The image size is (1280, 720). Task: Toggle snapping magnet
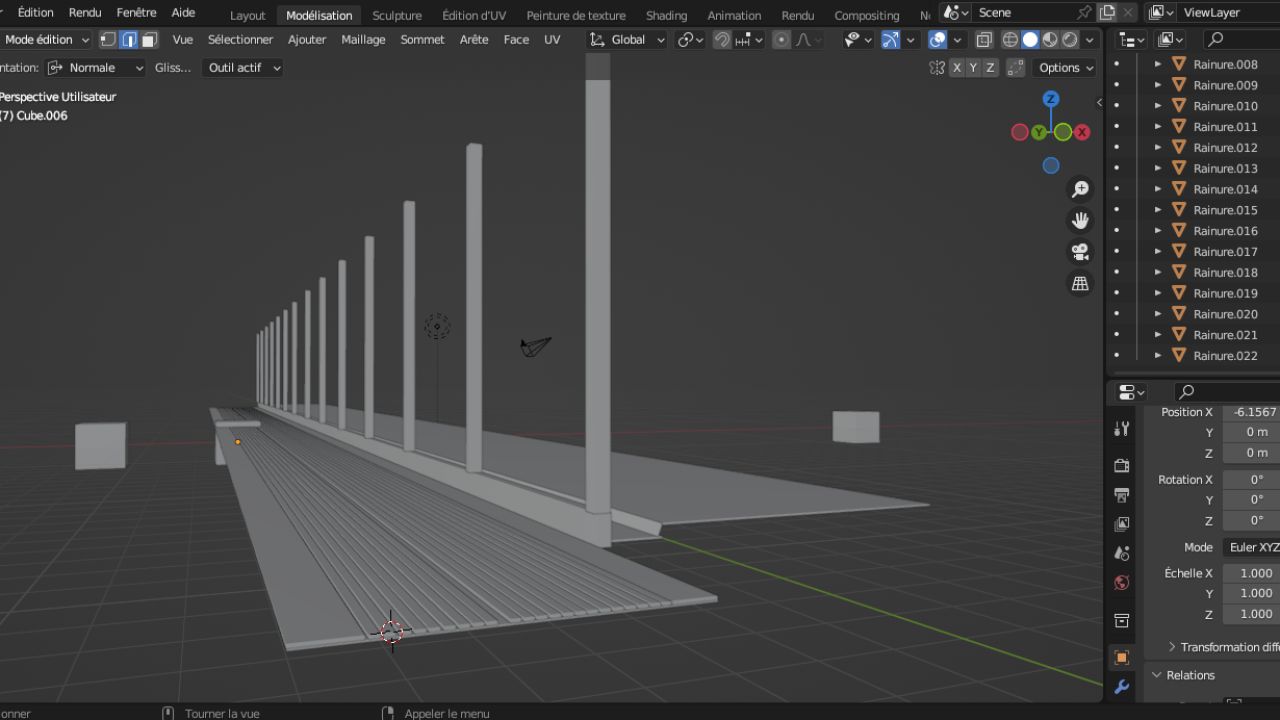[x=722, y=40]
